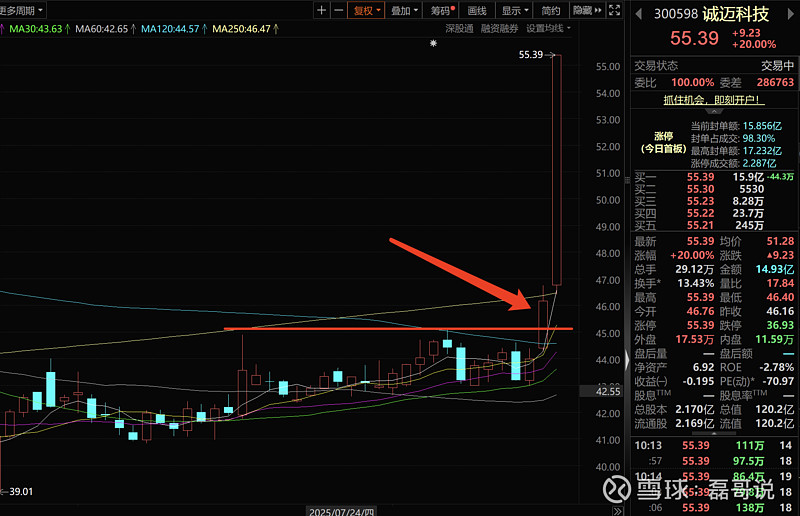Click the 买五 price 55.21 row
This screenshot has height=516, width=800.
click(x=714, y=225)
